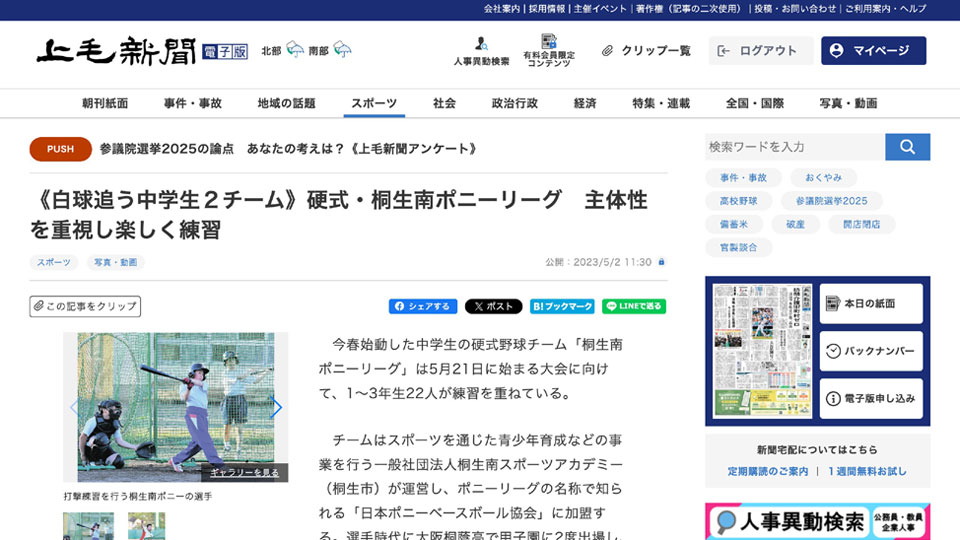Viewport: 960px width, 540px height.
Task: Send article via LINE
Action: coord(634,306)
